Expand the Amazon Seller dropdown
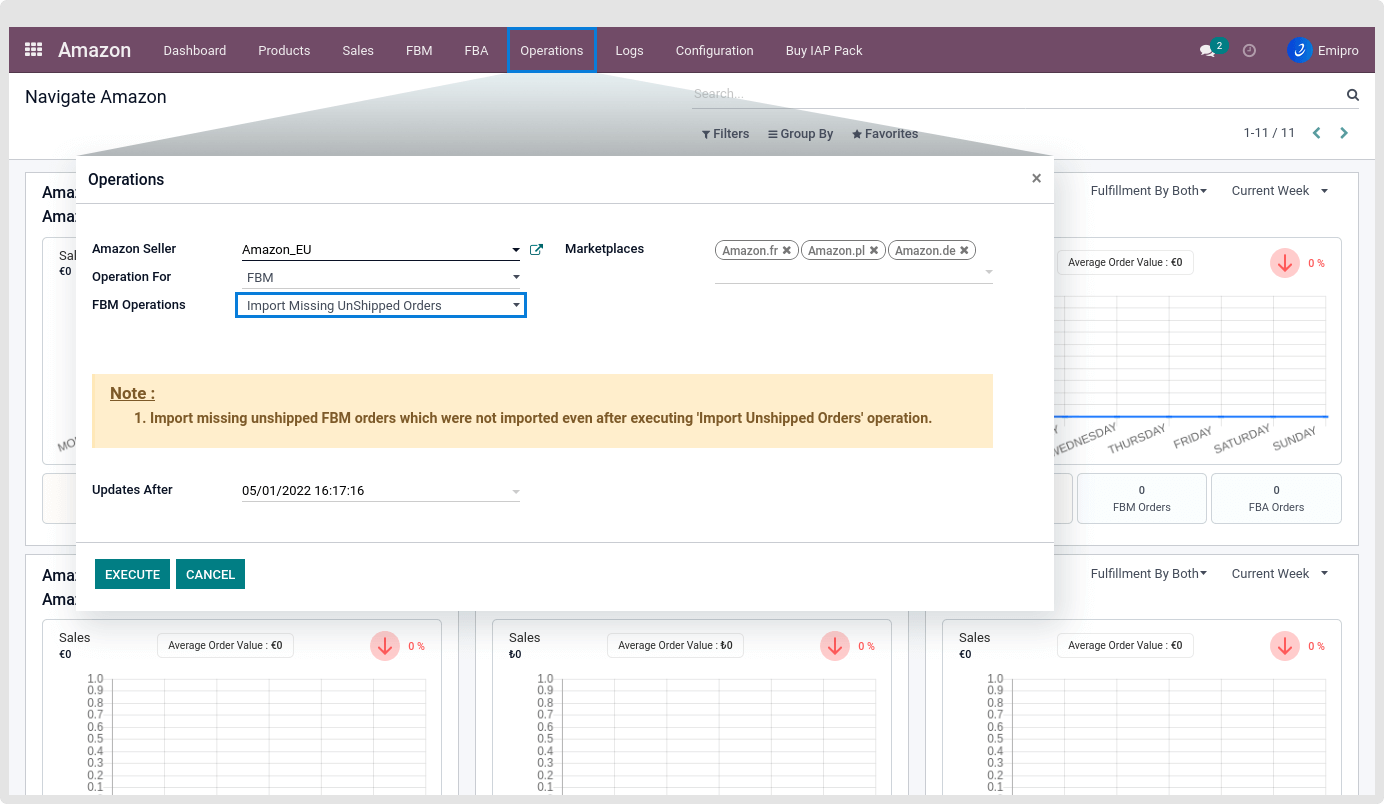The height and width of the screenshot is (804, 1384). pyautogui.click(x=515, y=250)
